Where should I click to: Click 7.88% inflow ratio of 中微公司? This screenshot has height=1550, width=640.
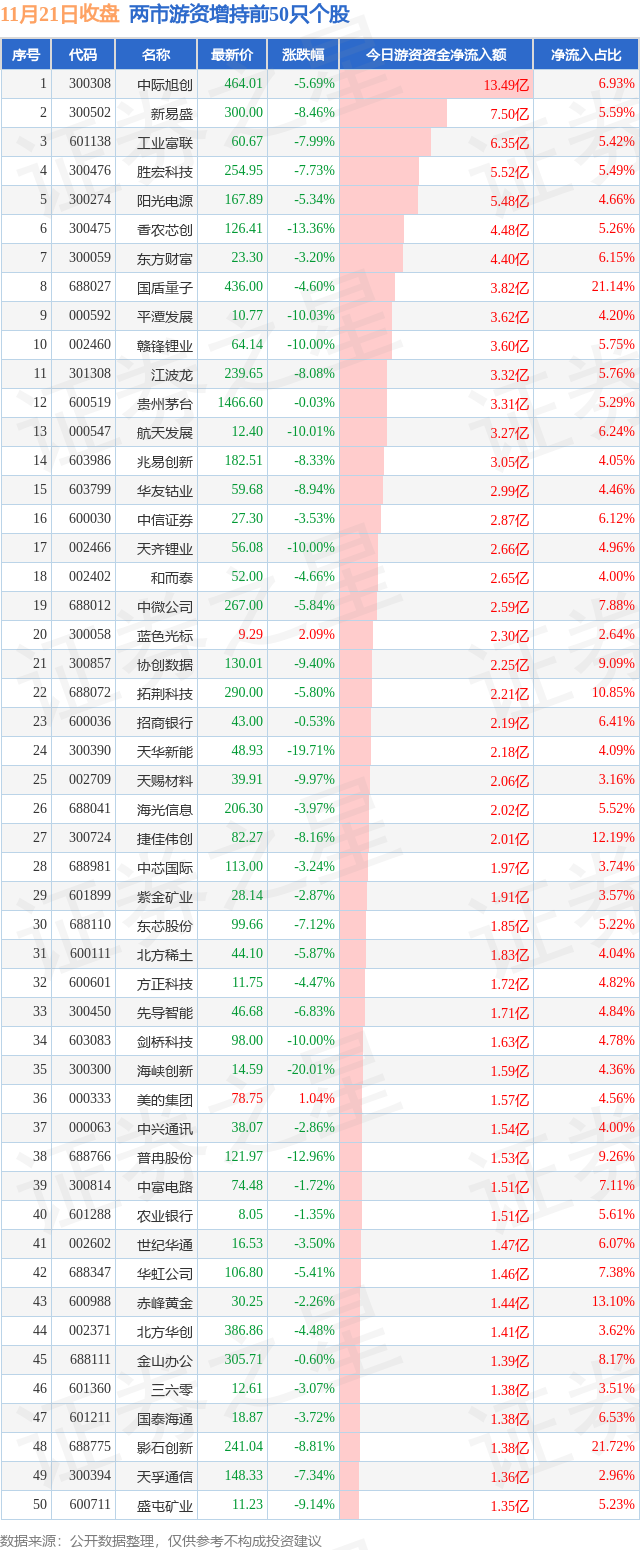[616, 606]
